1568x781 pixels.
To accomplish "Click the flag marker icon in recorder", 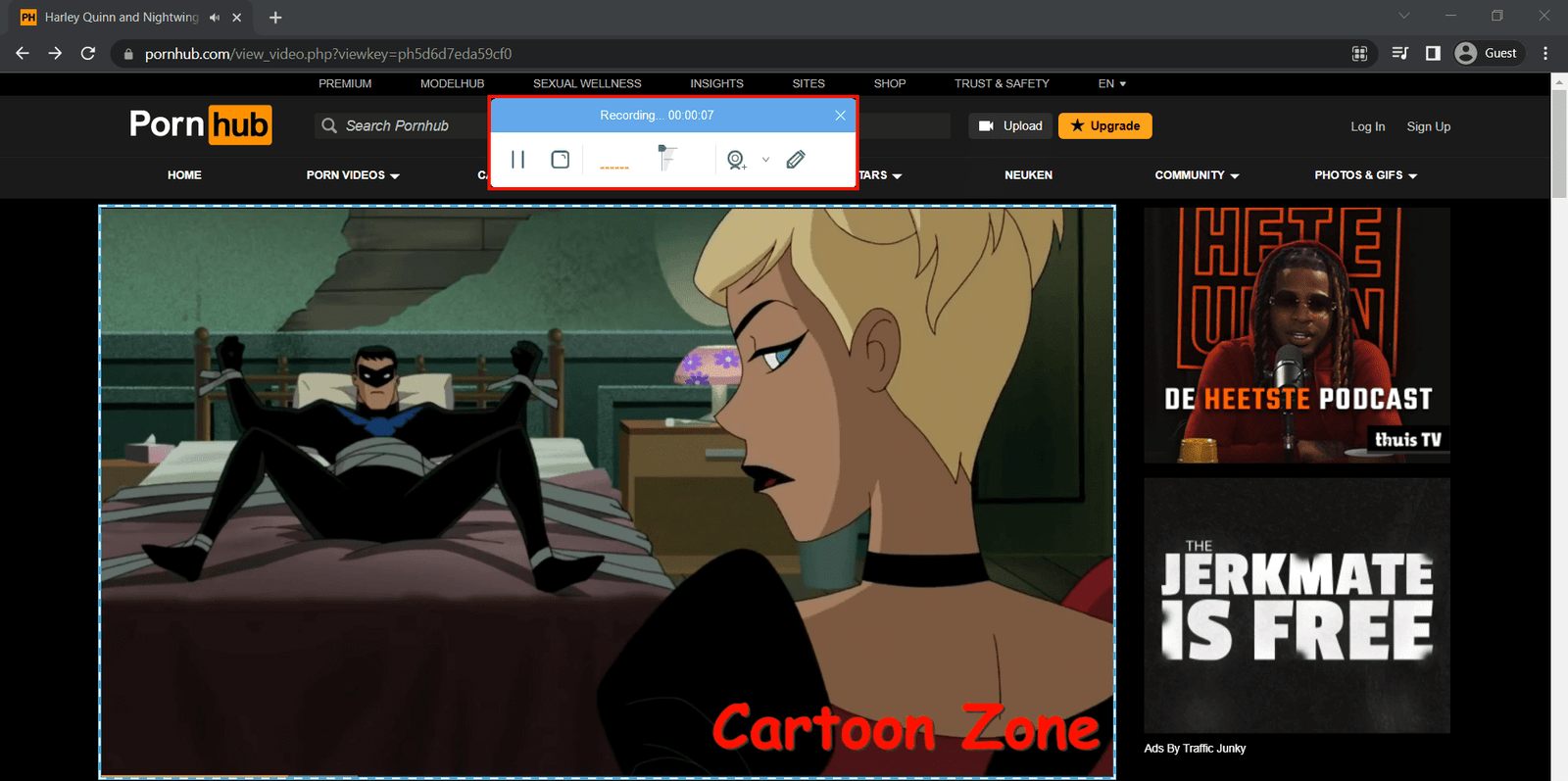I will coord(667,157).
